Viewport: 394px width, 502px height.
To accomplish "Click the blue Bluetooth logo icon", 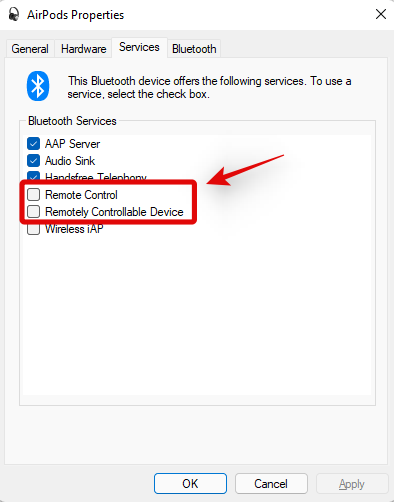I will (x=38, y=86).
